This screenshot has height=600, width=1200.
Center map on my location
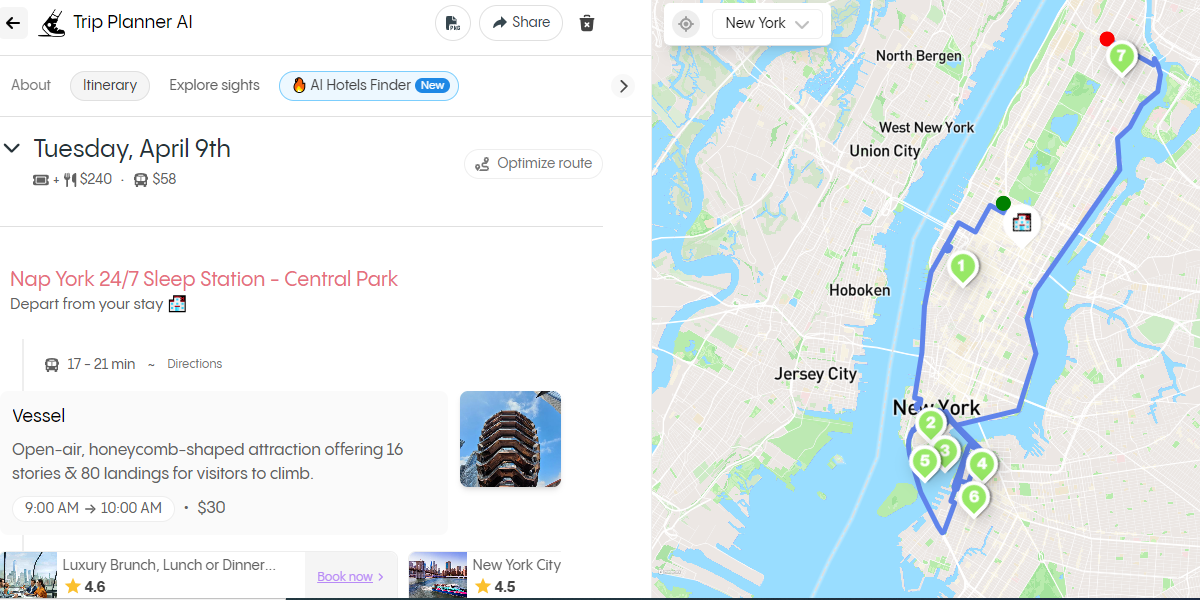point(686,24)
